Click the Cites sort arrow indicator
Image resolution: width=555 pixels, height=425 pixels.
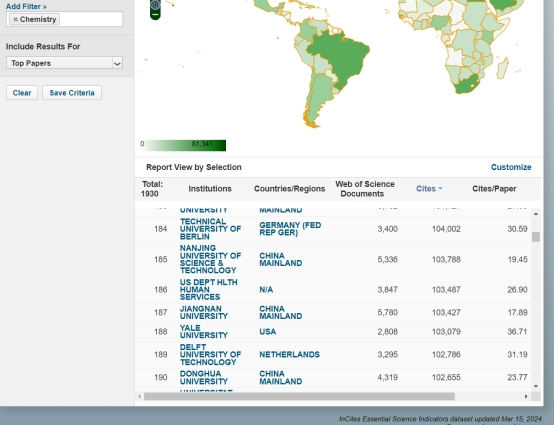(440, 189)
